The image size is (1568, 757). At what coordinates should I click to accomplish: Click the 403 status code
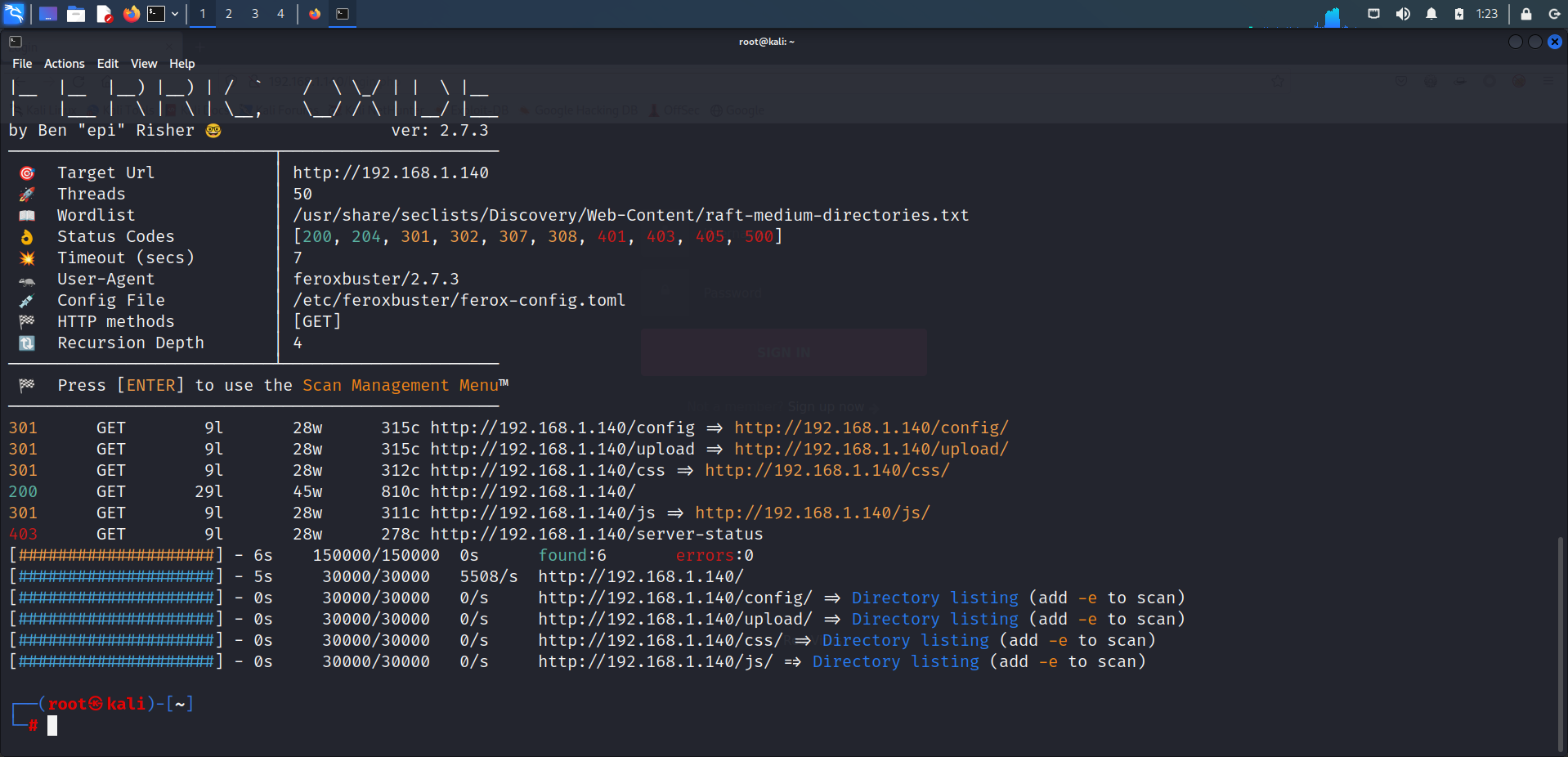[x=23, y=534]
